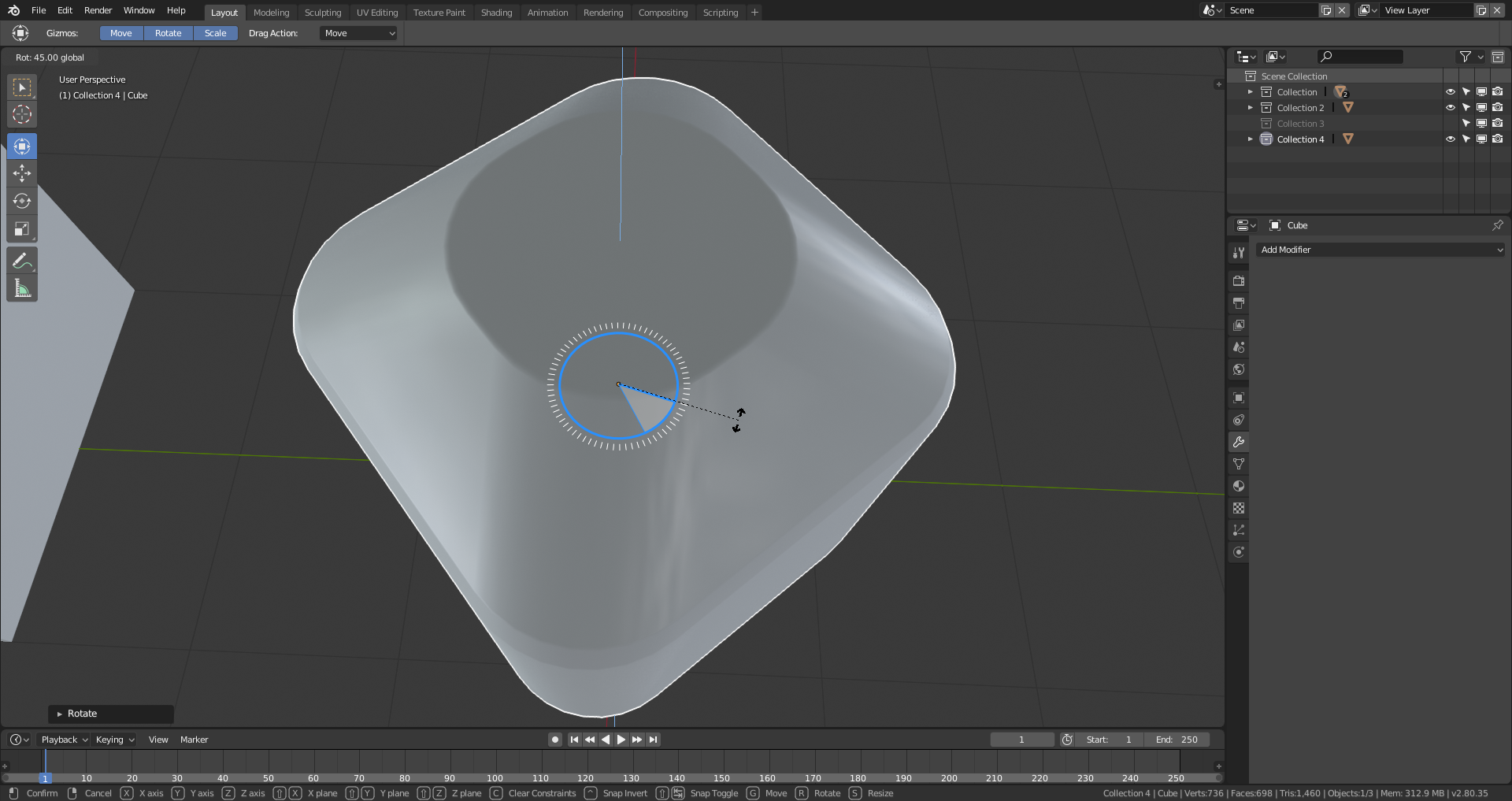
Task: Select Collection 3 in the outliner
Action: coord(1300,124)
